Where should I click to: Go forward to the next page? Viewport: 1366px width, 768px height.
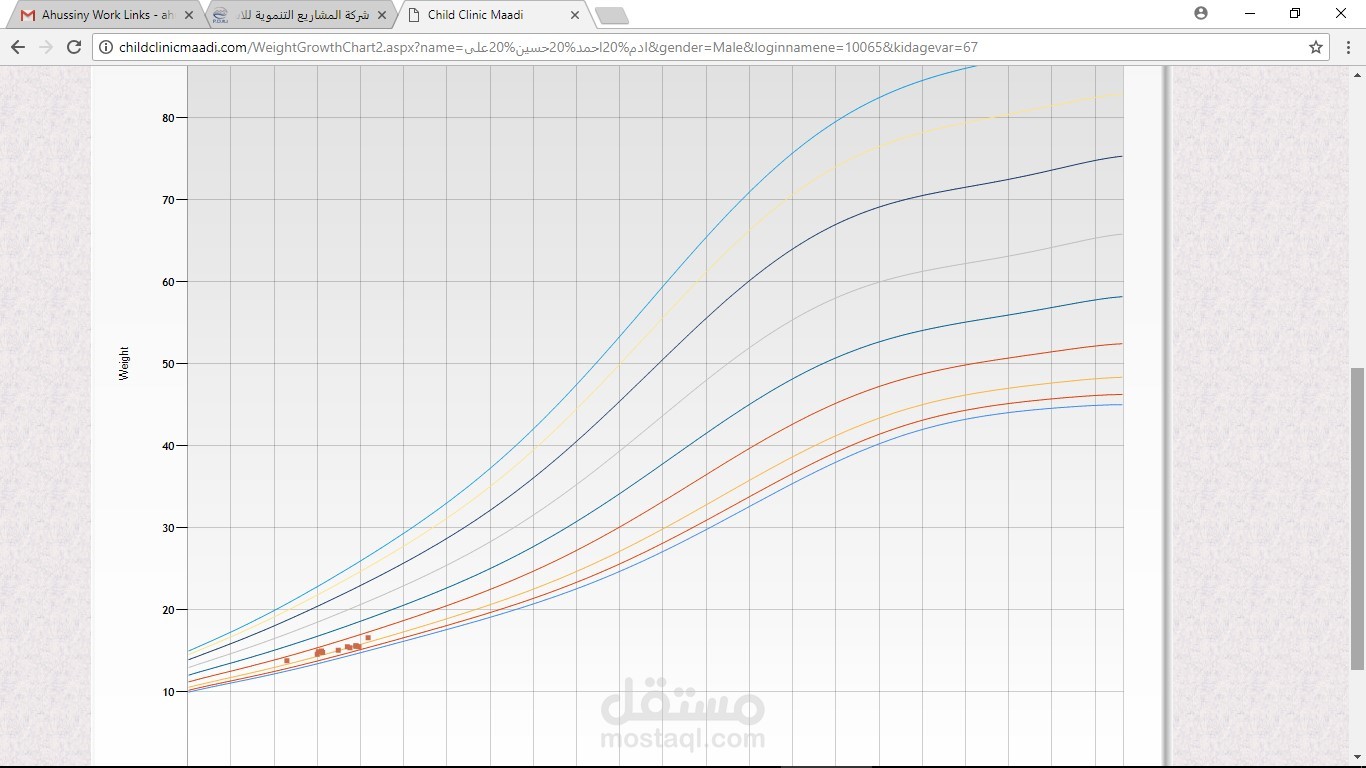point(46,47)
